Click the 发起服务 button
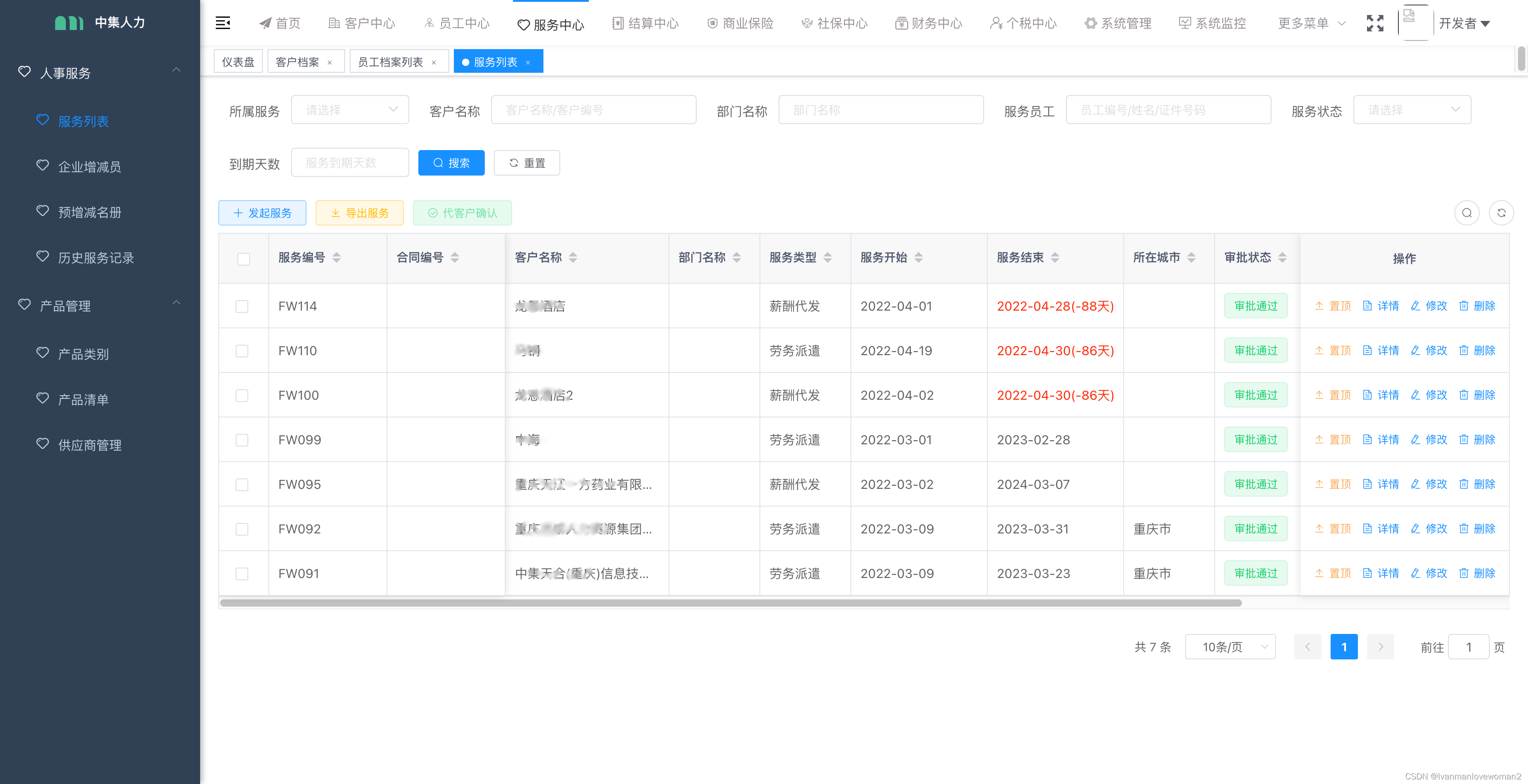The image size is (1528, 784). [x=262, y=213]
